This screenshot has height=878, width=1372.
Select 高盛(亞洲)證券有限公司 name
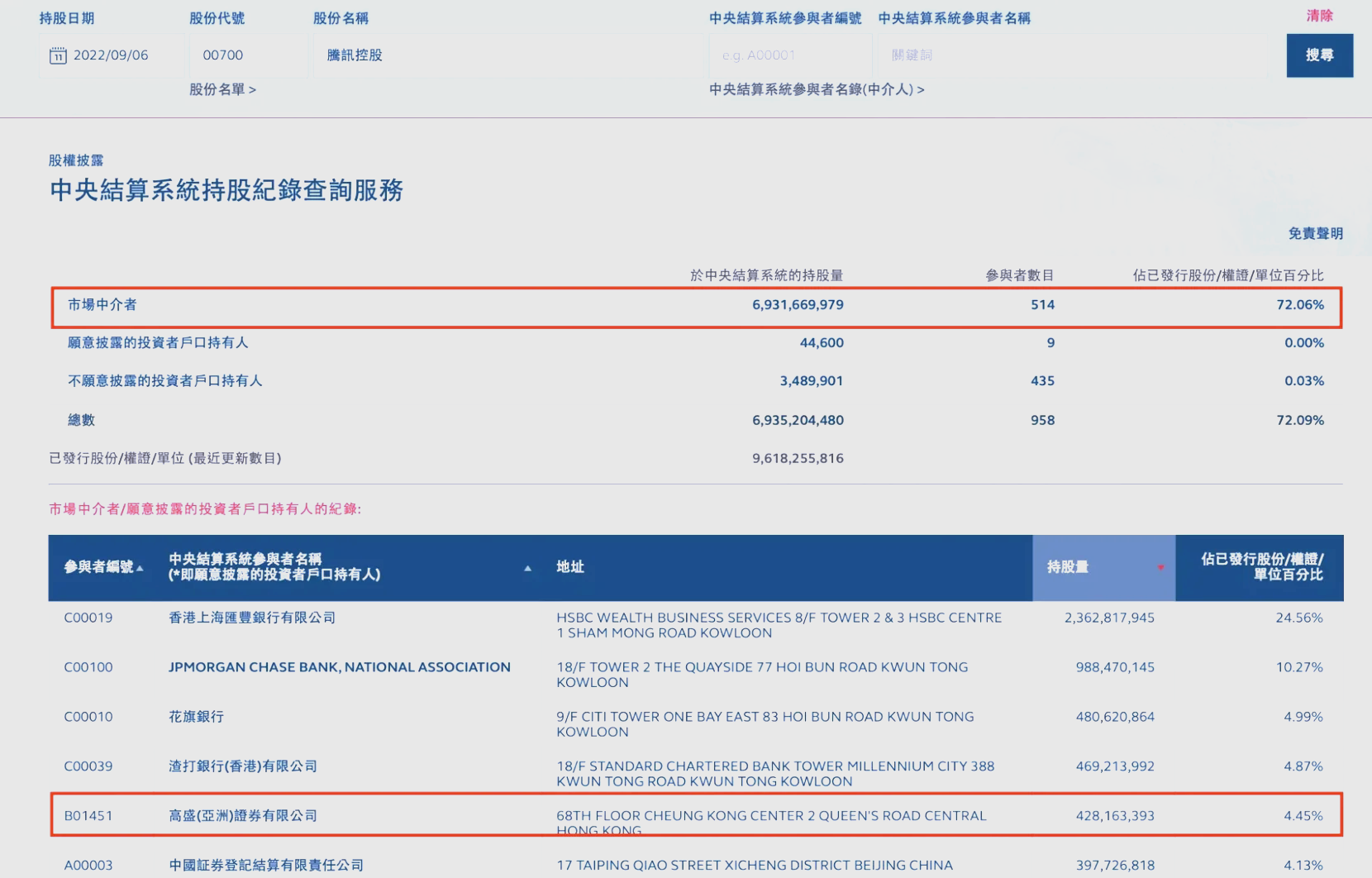[x=243, y=816]
